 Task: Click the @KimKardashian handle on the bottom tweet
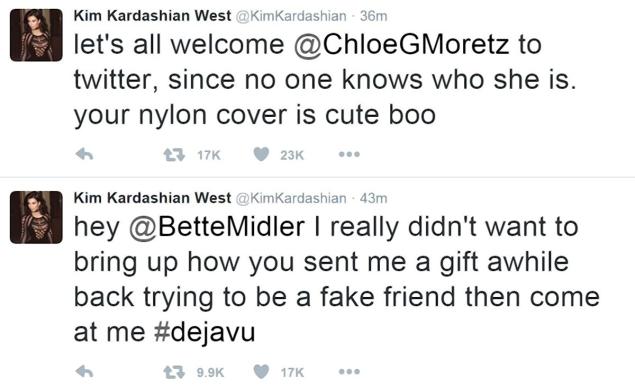click(291, 198)
